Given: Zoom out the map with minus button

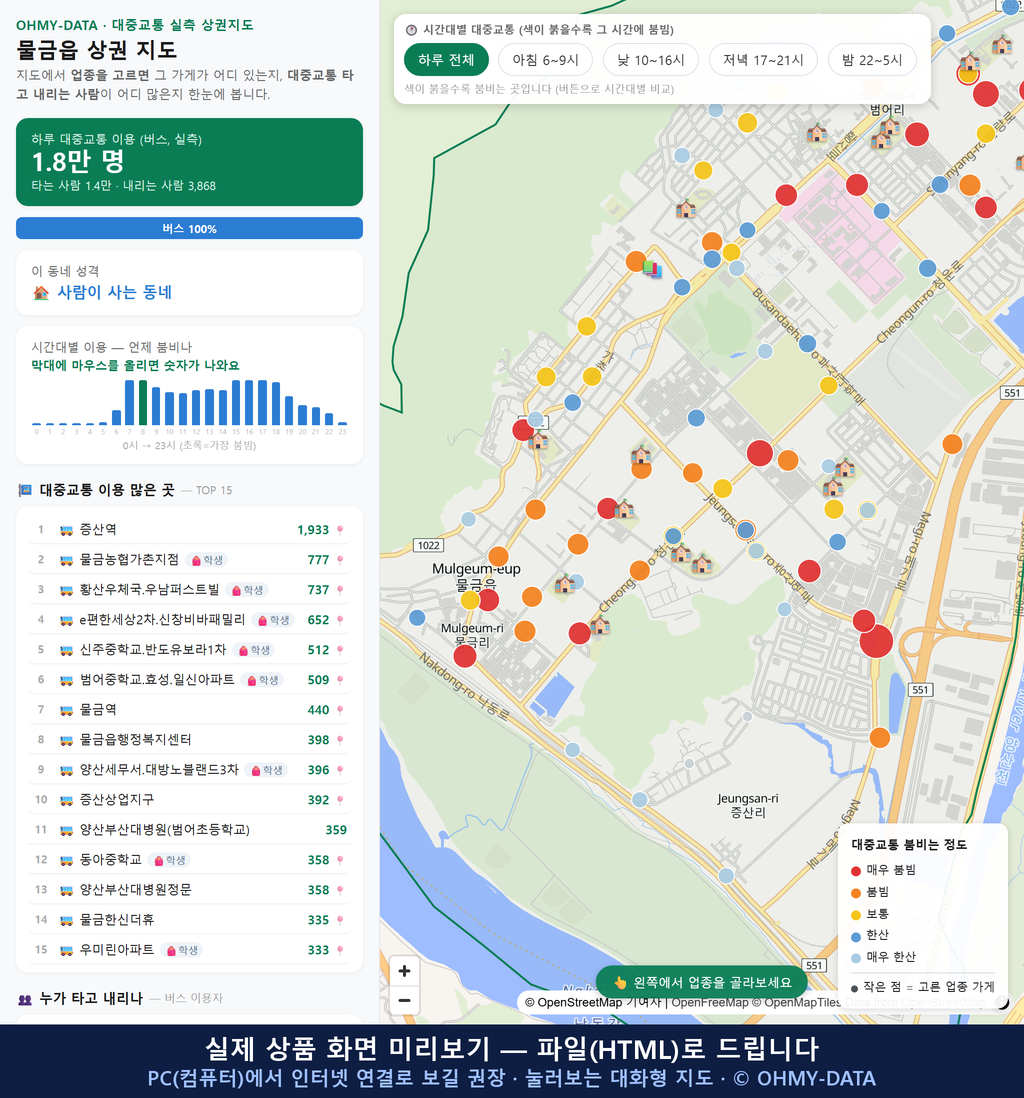Looking at the screenshot, I should pyautogui.click(x=404, y=1000).
